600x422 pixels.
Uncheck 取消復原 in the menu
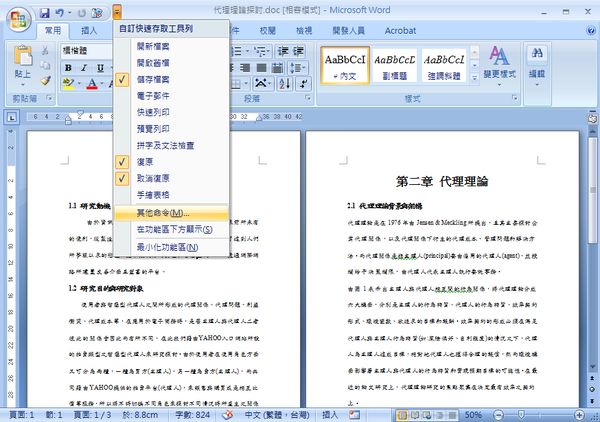click(171, 178)
